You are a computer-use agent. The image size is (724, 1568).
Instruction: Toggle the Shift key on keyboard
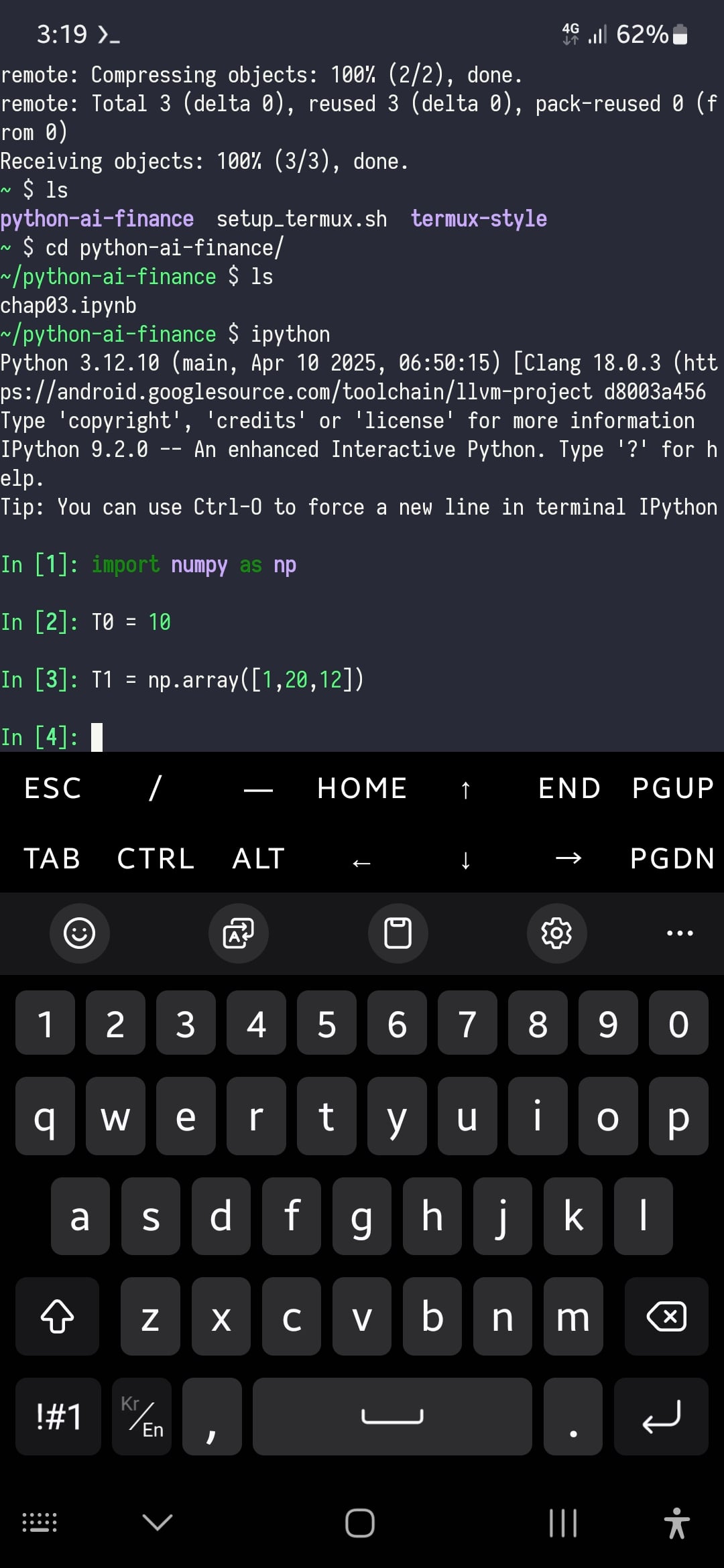57,1316
